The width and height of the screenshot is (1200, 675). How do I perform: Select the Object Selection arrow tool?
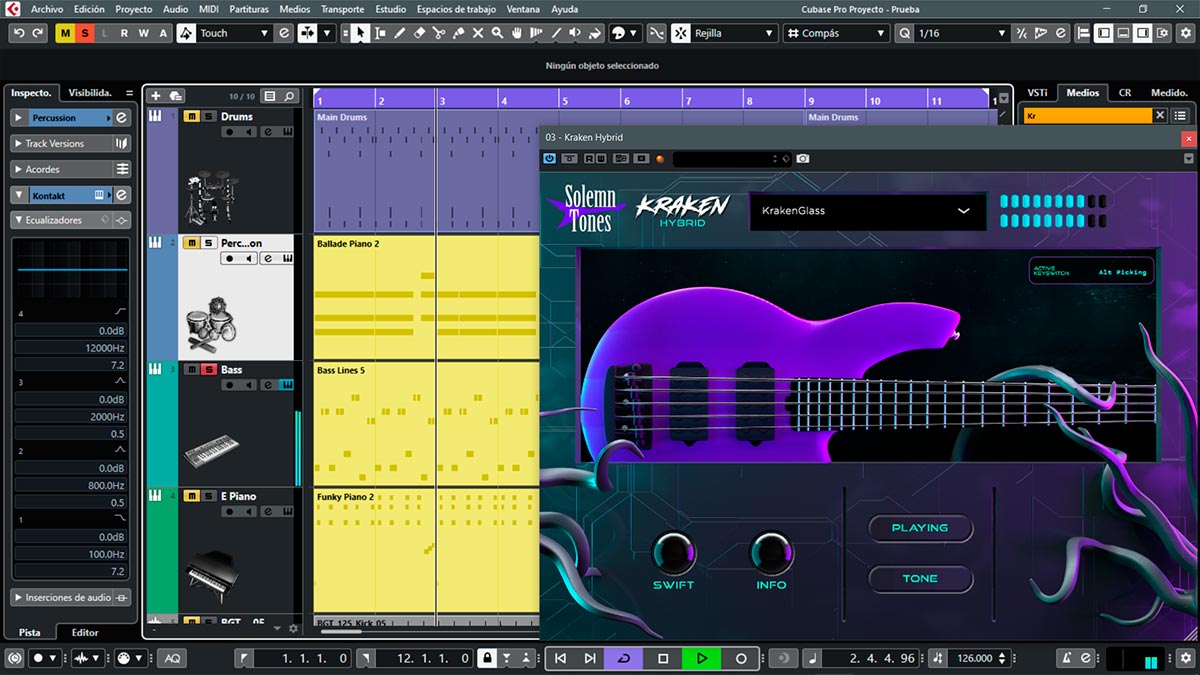pos(360,33)
